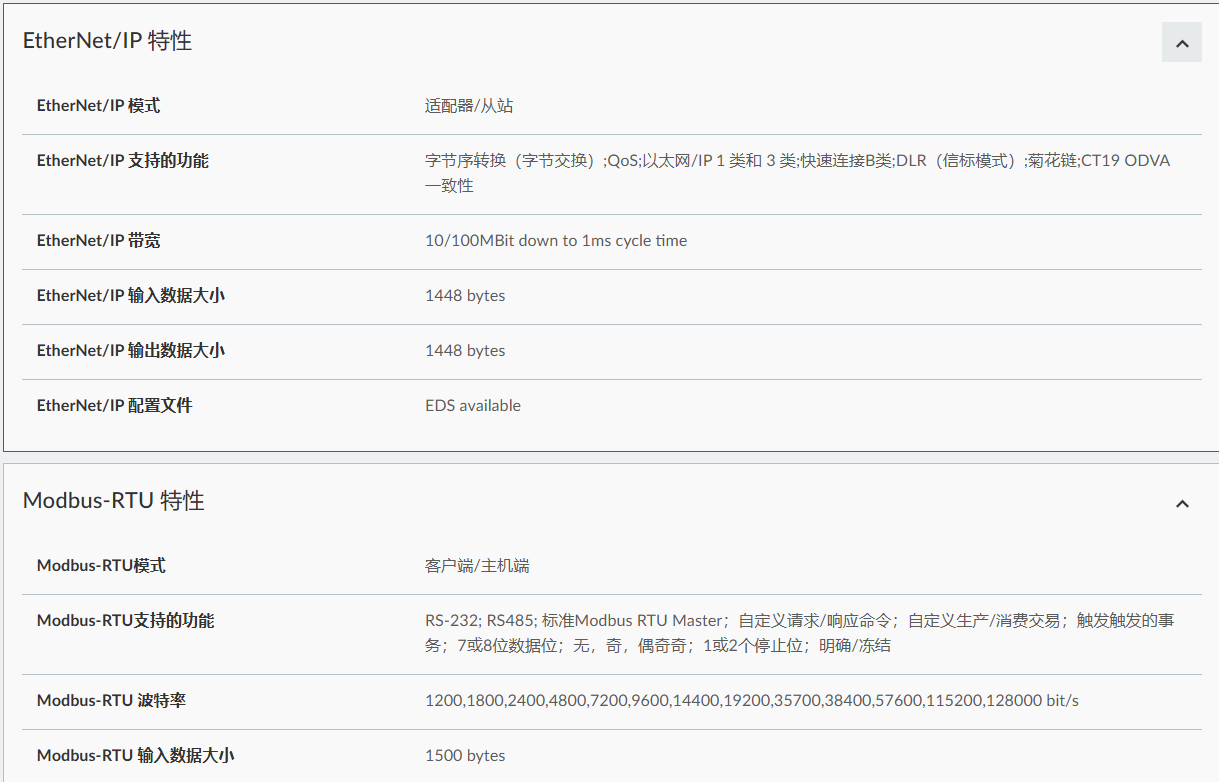
Task: Click the EtherNet/IP 特性 section heading
Action: point(107,41)
